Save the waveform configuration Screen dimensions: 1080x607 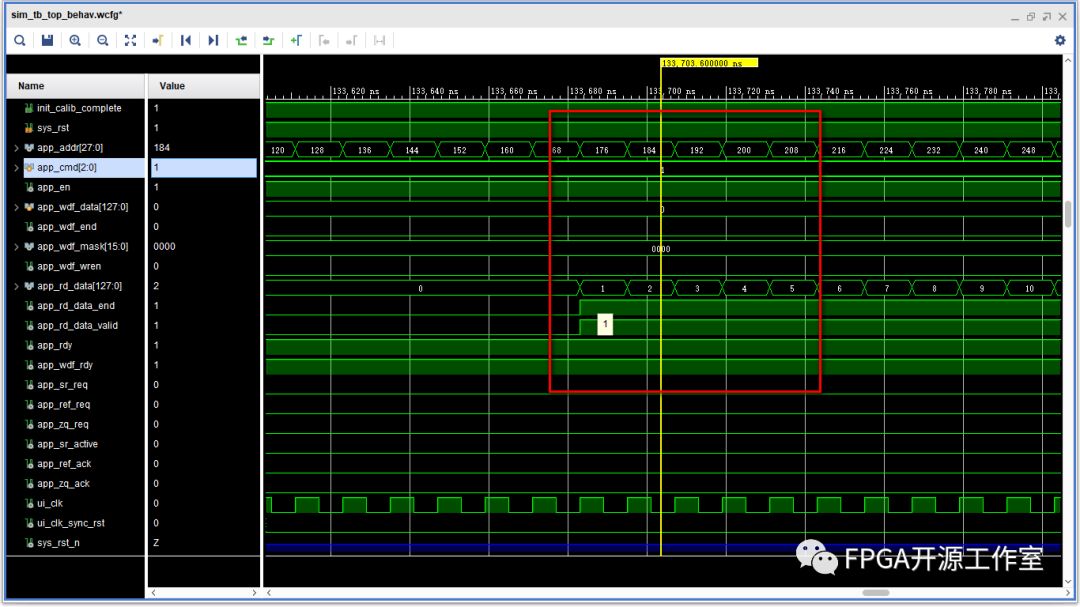click(47, 40)
